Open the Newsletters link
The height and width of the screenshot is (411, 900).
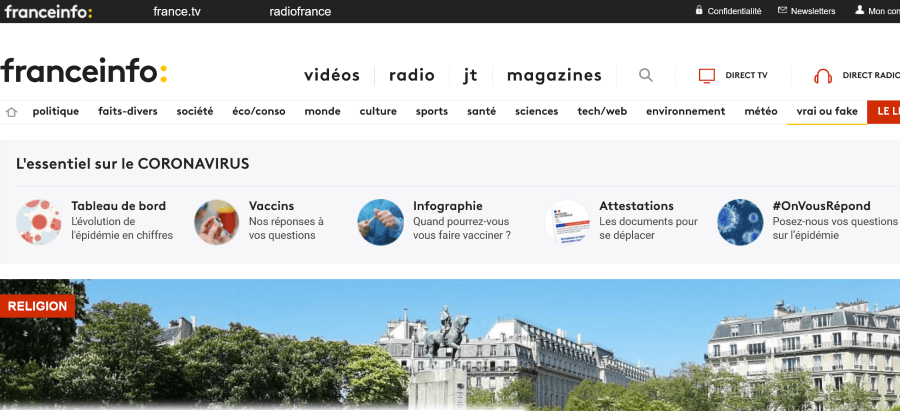(x=813, y=11)
